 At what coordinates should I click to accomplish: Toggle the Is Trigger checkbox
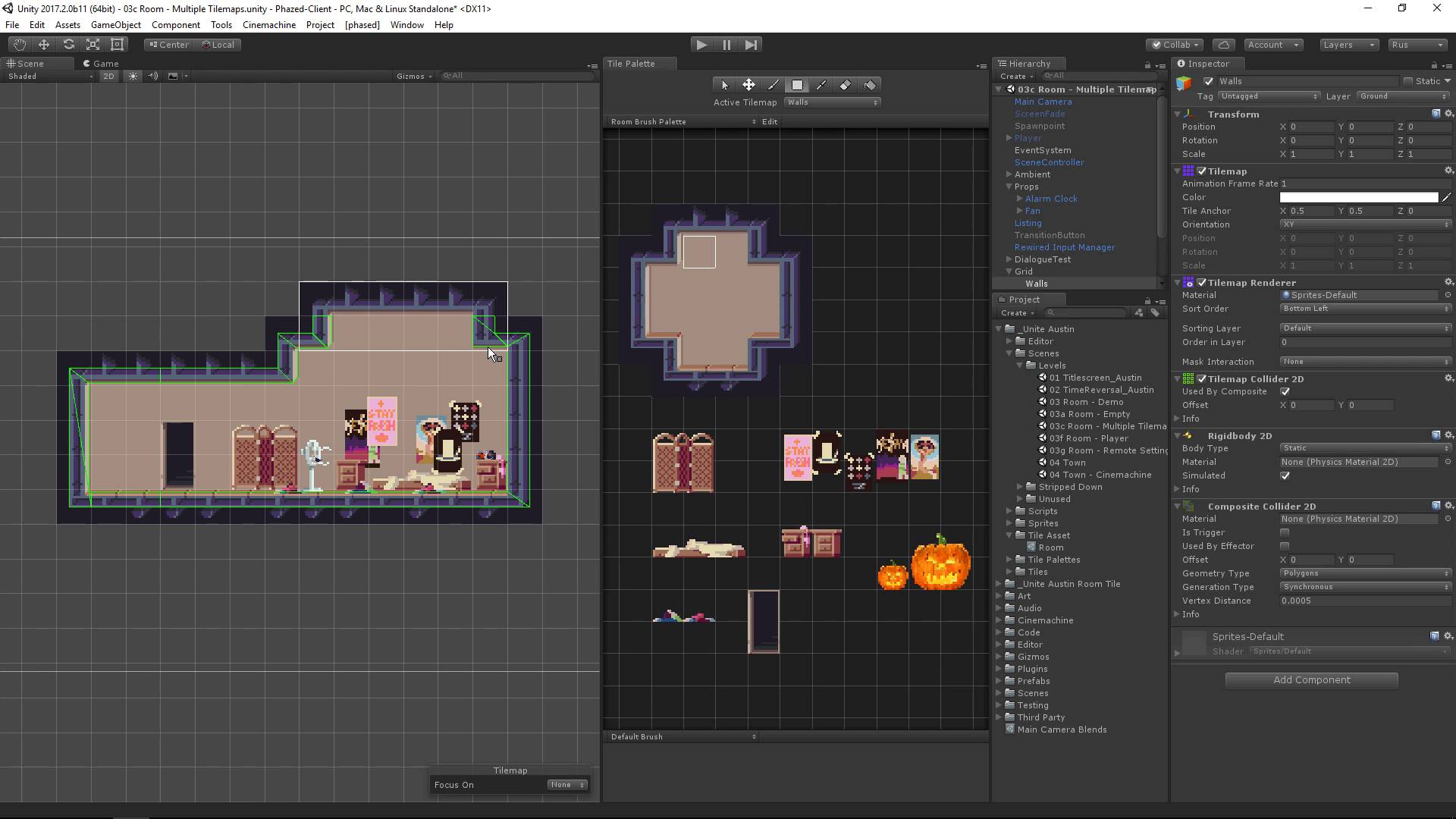pos(1285,533)
